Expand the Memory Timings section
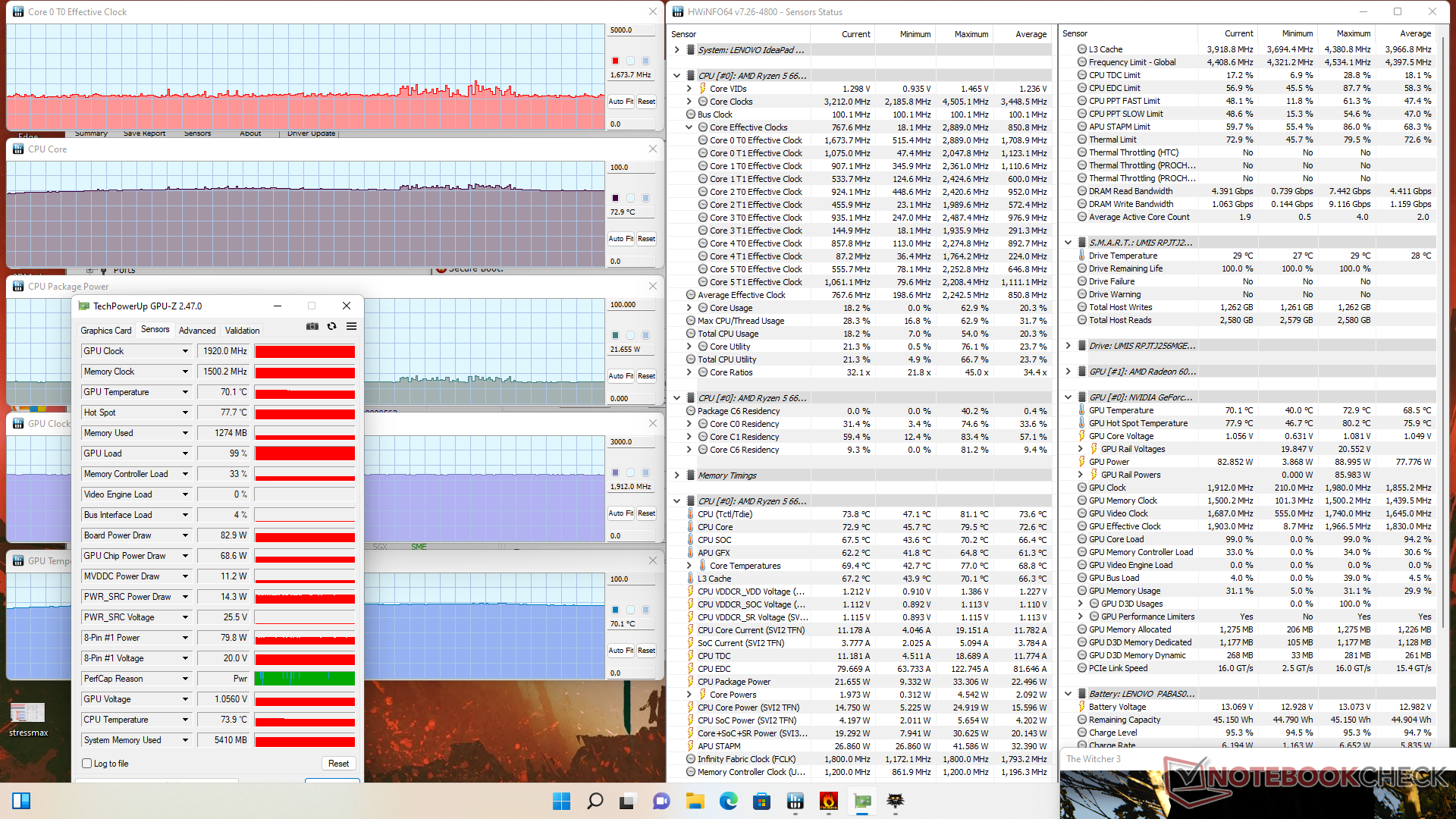 pos(676,475)
